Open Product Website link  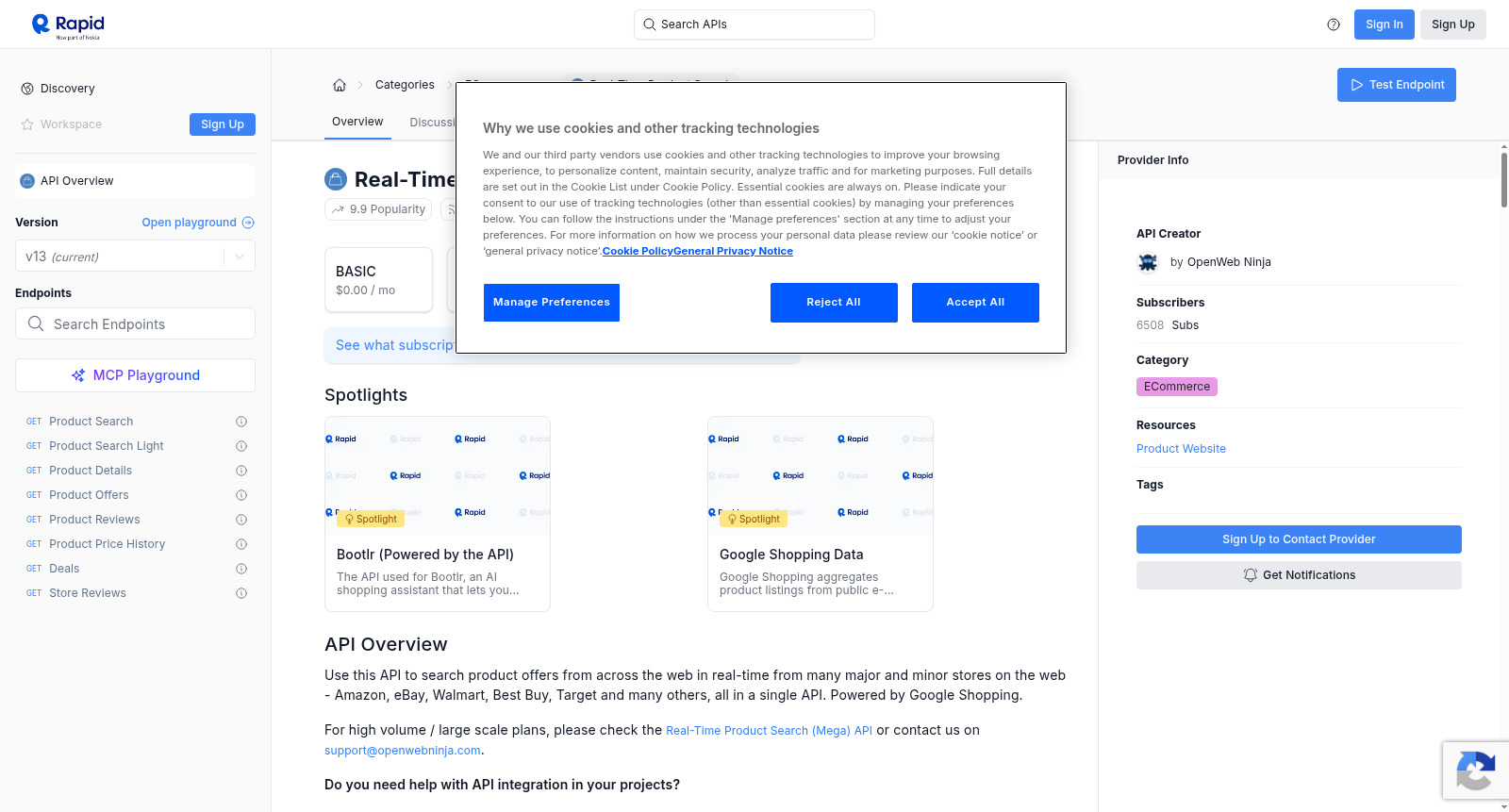tap(1181, 449)
